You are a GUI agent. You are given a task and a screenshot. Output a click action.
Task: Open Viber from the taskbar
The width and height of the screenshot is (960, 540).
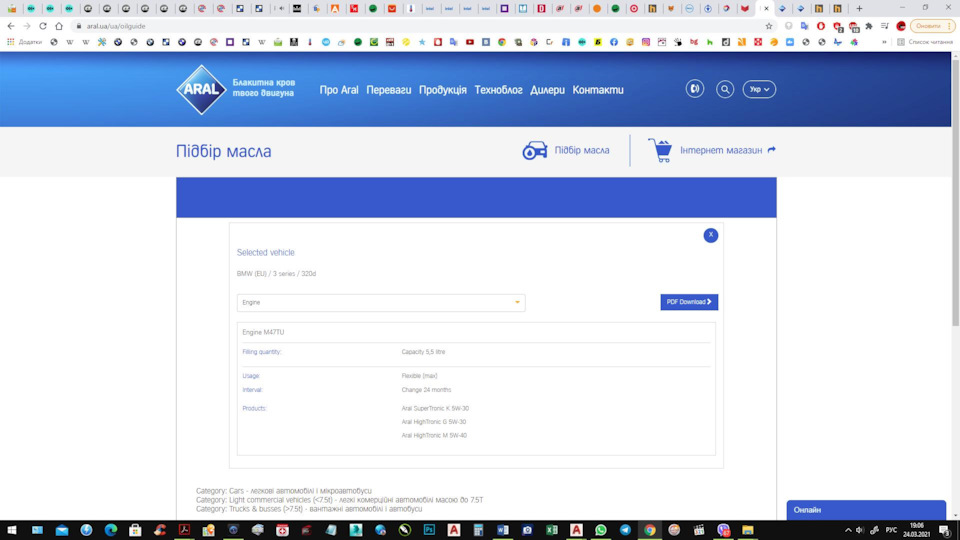pyautogui.click(x=724, y=530)
